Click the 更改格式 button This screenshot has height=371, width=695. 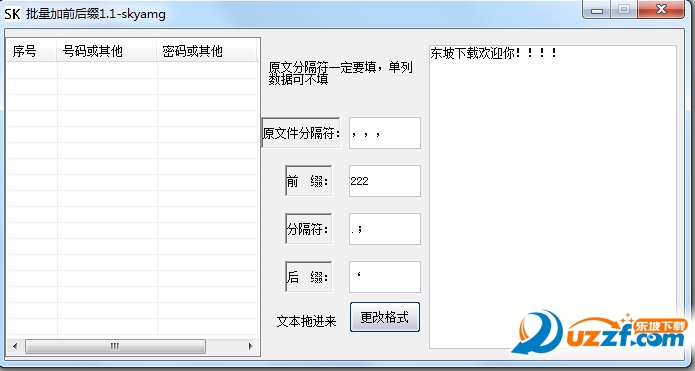pyautogui.click(x=385, y=317)
